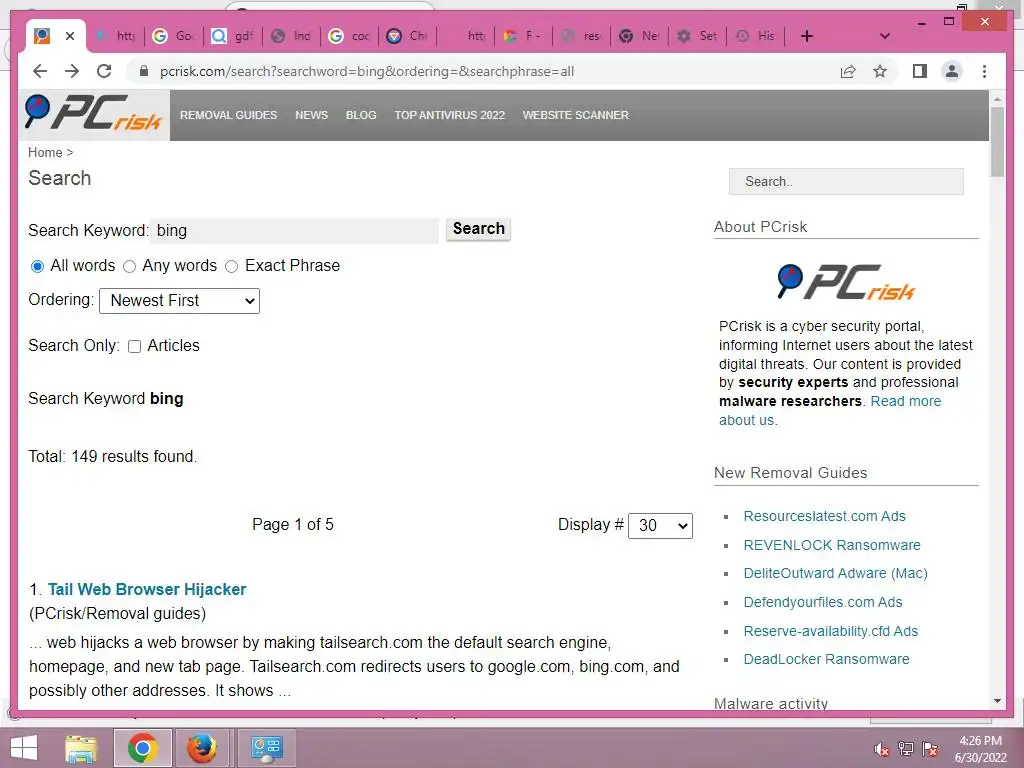Open Tail Web Browser Hijacker result
This screenshot has width=1024, height=768.
coord(147,589)
